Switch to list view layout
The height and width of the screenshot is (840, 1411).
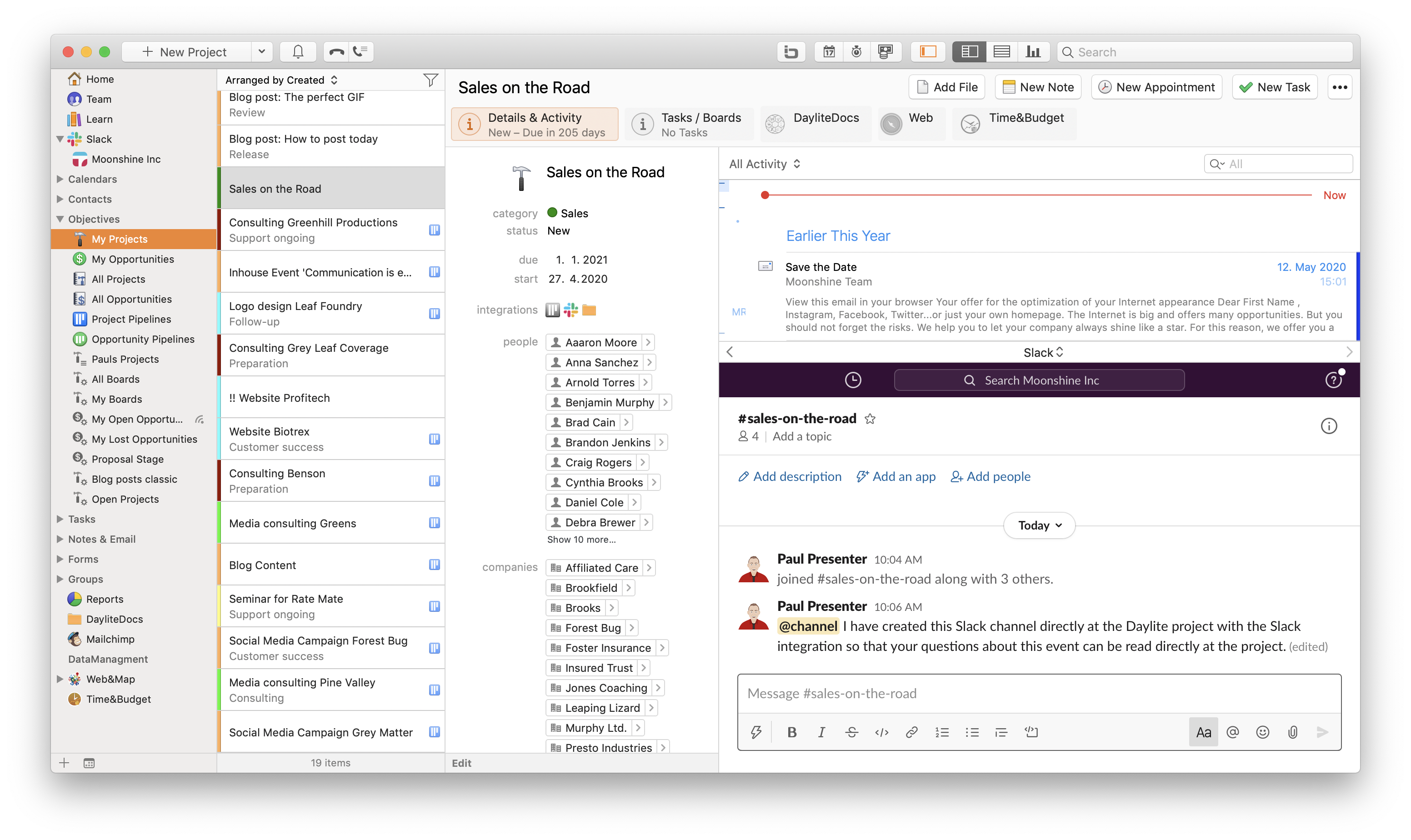1001,51
